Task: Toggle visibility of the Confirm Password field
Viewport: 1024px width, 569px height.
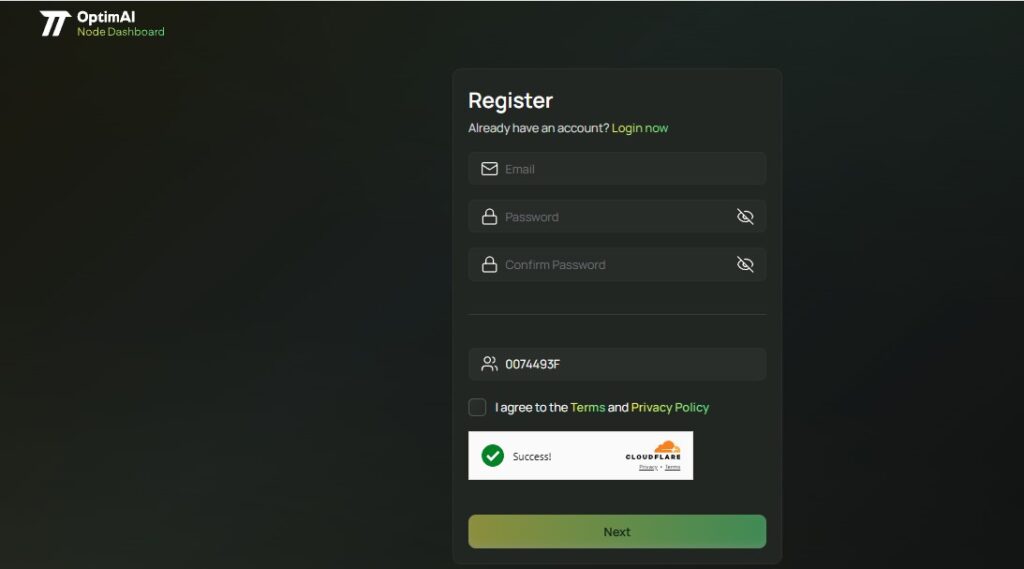Action: (x=745, y=264)
